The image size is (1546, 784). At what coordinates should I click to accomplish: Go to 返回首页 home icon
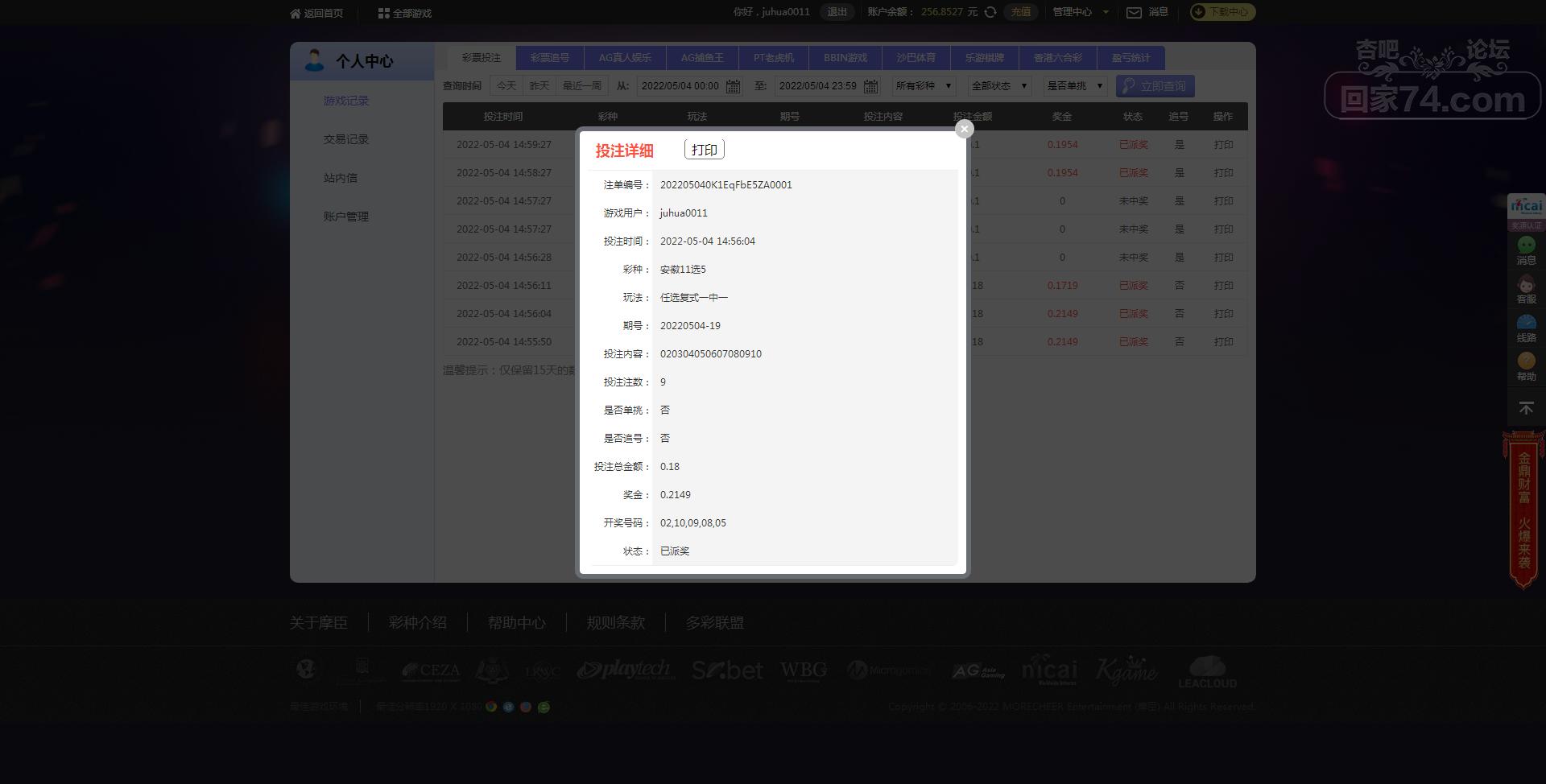pos(296,13)
